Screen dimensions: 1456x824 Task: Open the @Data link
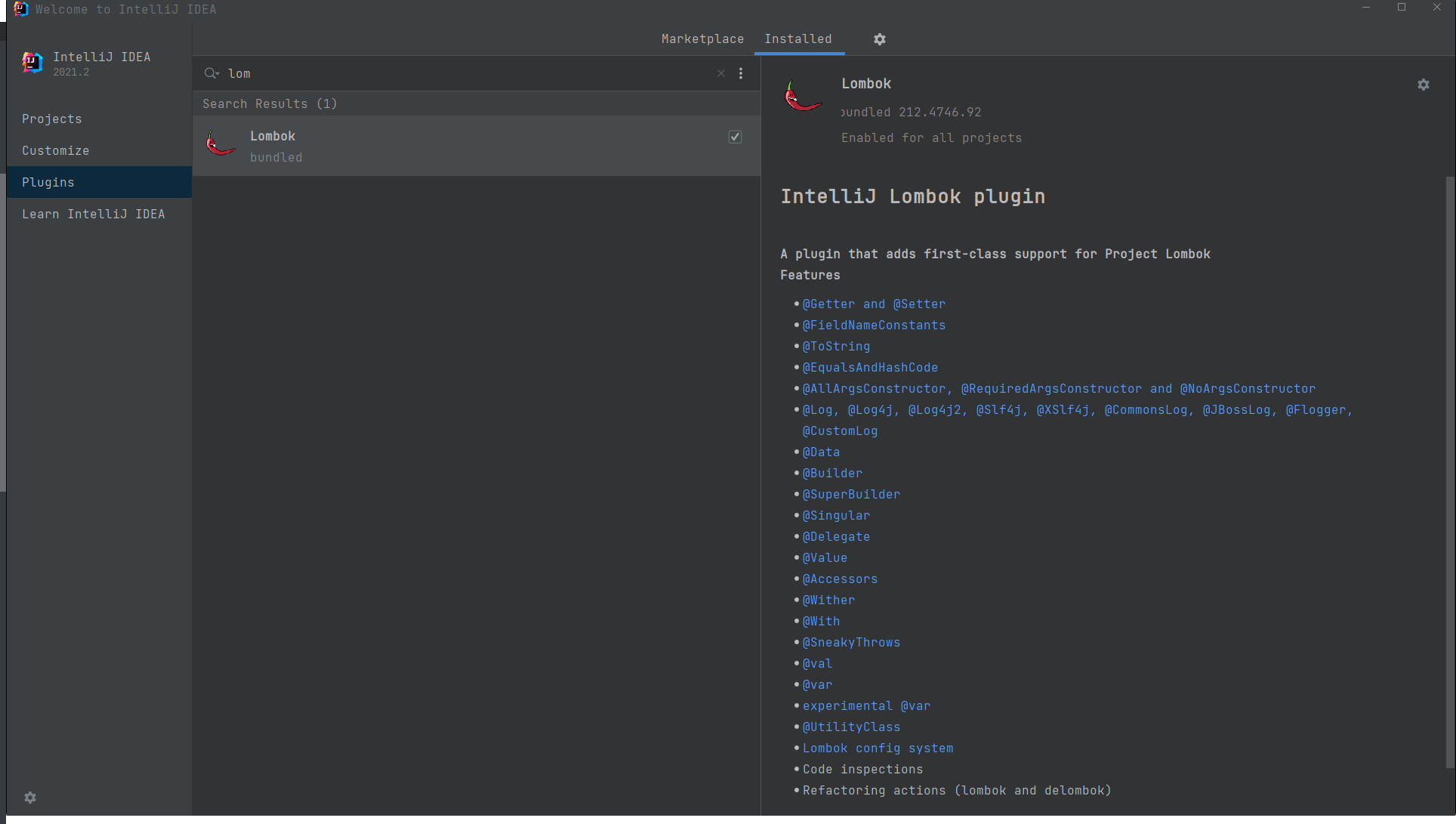coord(821,452)
